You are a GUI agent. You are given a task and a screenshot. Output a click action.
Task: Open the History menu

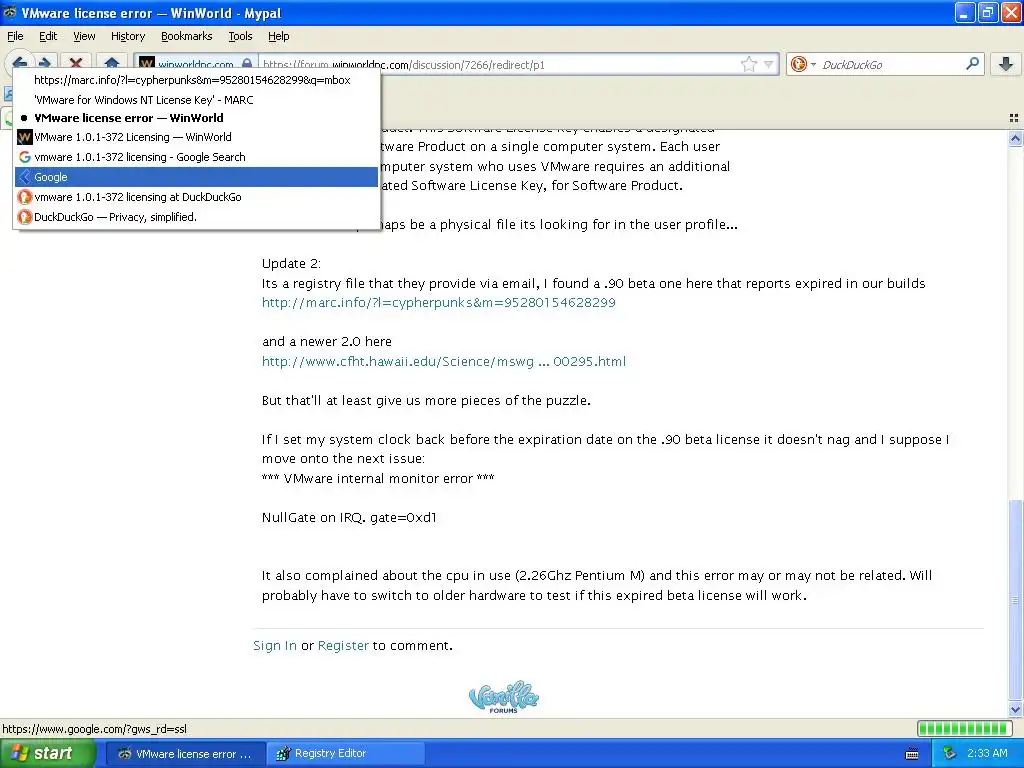[127, 36]
